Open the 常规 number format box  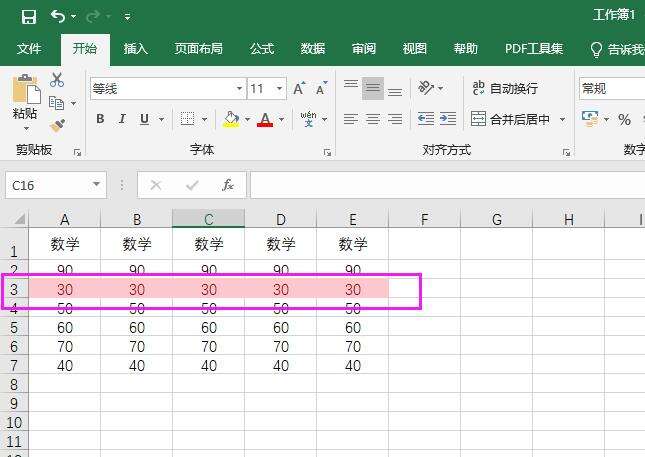tap(612, 88)
